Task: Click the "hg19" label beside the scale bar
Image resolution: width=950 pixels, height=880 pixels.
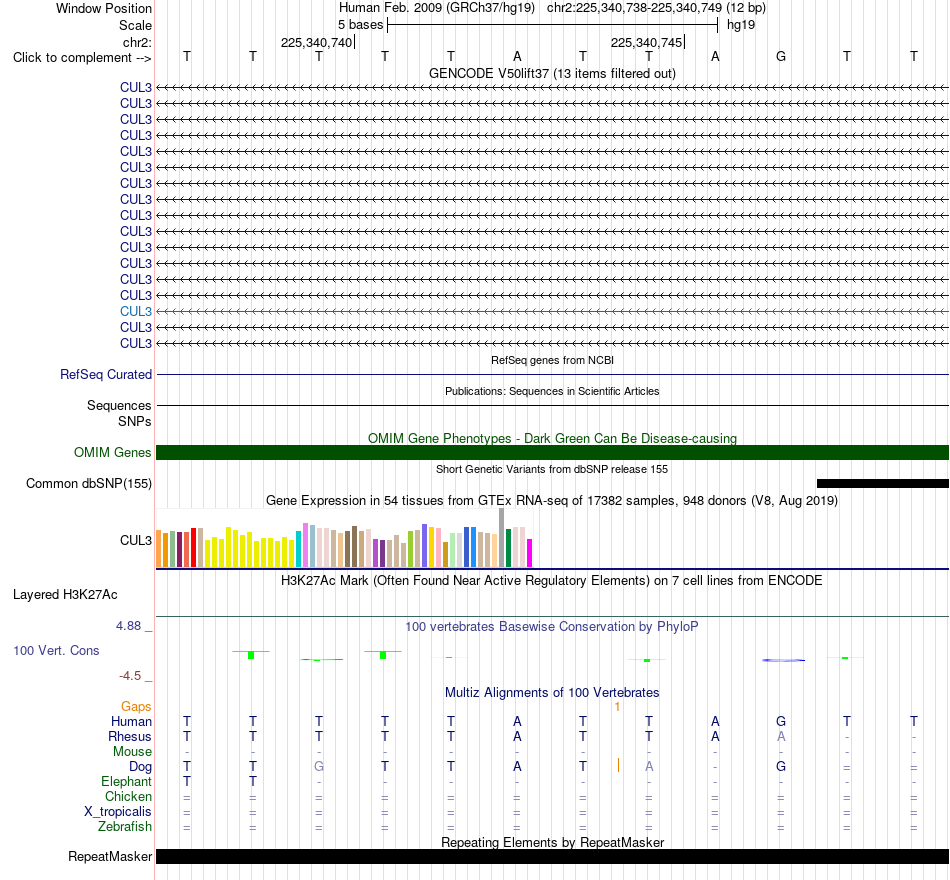Action: [741, 25]
